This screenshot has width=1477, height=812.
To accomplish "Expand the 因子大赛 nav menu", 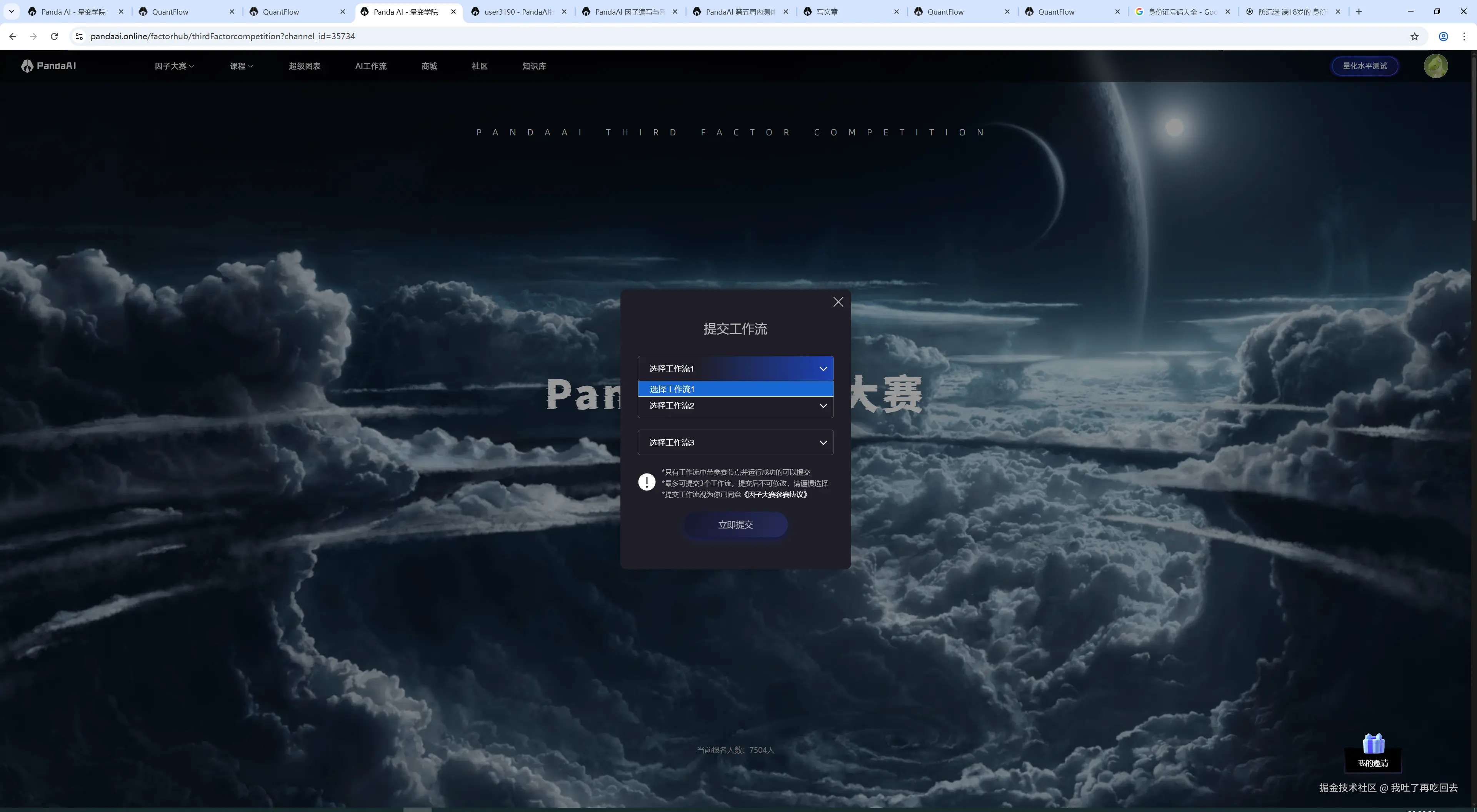I will (x=174, y=66).
